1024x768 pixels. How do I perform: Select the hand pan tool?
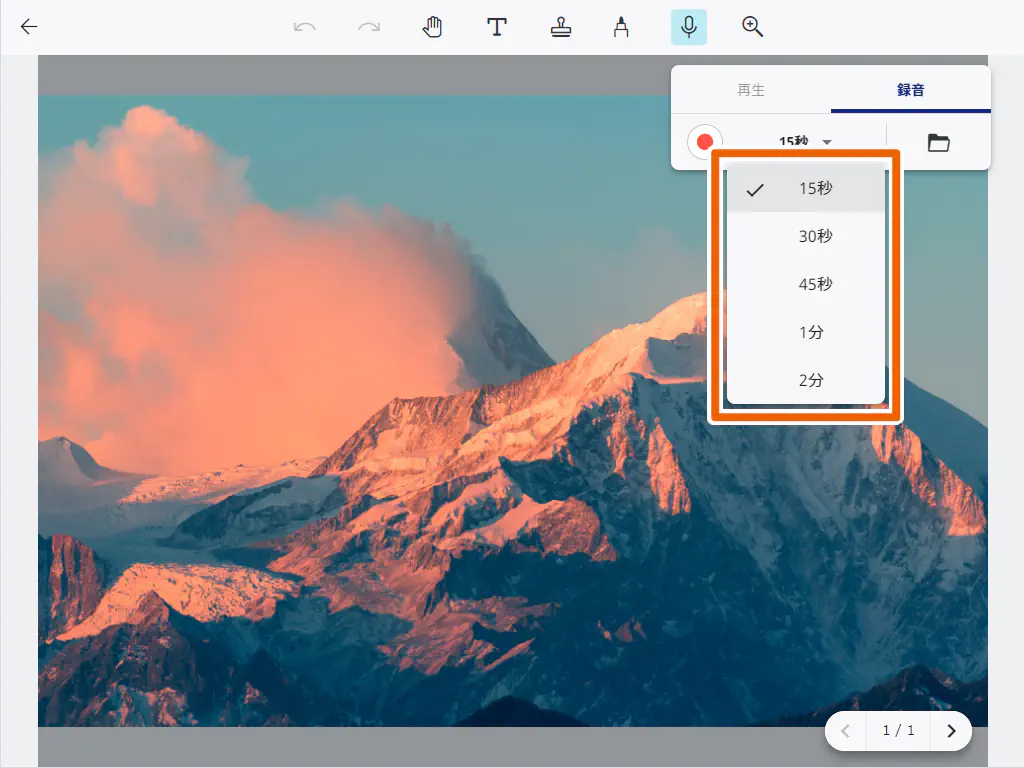432,27
